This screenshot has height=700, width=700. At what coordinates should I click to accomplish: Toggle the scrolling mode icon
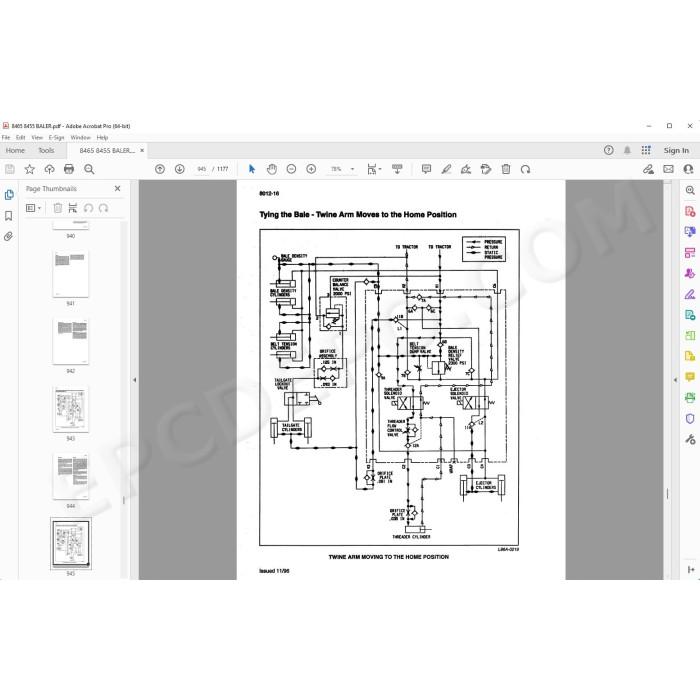click(397, 169)
